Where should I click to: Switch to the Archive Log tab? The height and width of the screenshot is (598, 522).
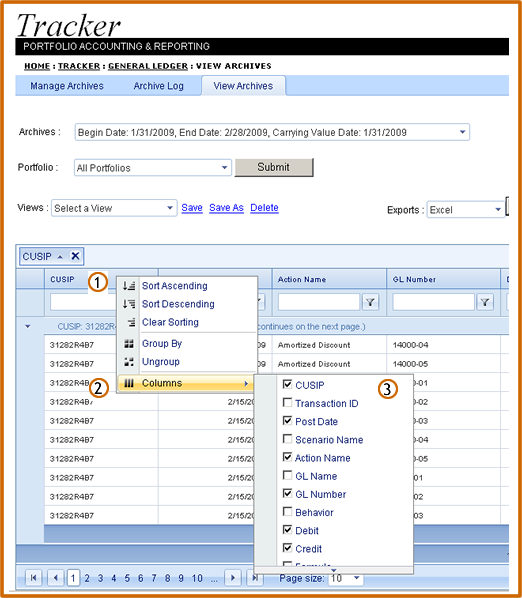pos(159,86)
